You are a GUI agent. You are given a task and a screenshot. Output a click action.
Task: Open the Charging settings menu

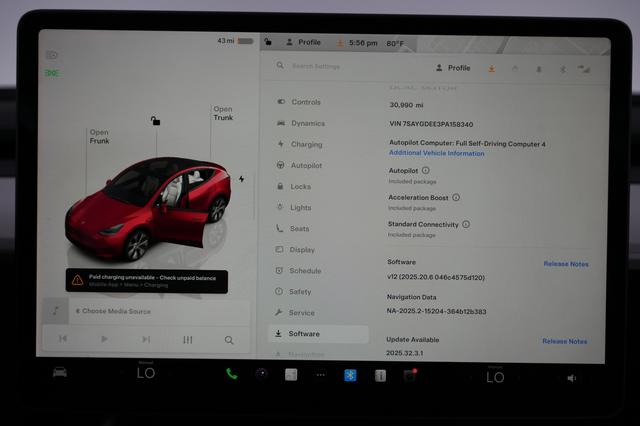(300, 144)
